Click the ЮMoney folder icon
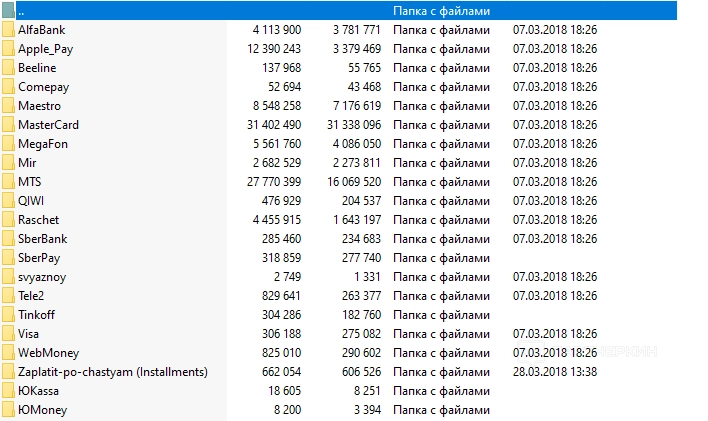 (8, 409)
